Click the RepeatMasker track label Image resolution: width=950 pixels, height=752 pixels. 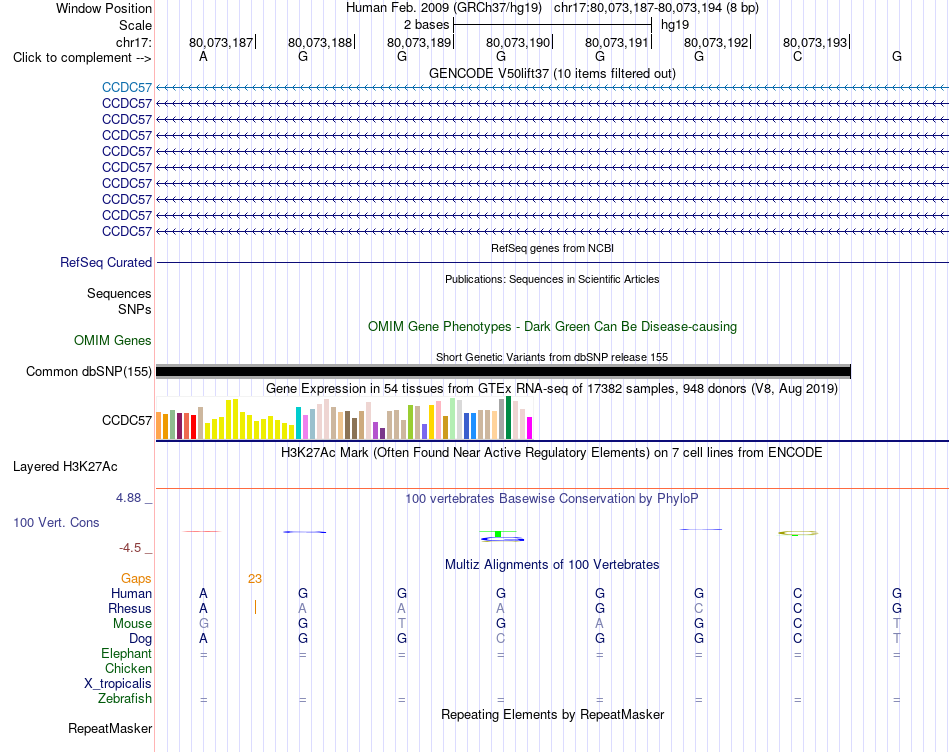pyautogui.click(x=110, y=728)
